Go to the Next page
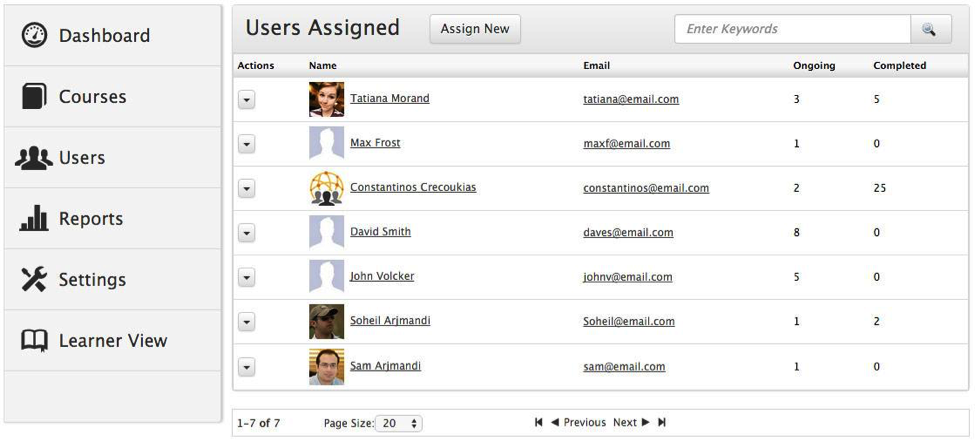This screenshot has width=975, height=442. click(x=631, y=423)
